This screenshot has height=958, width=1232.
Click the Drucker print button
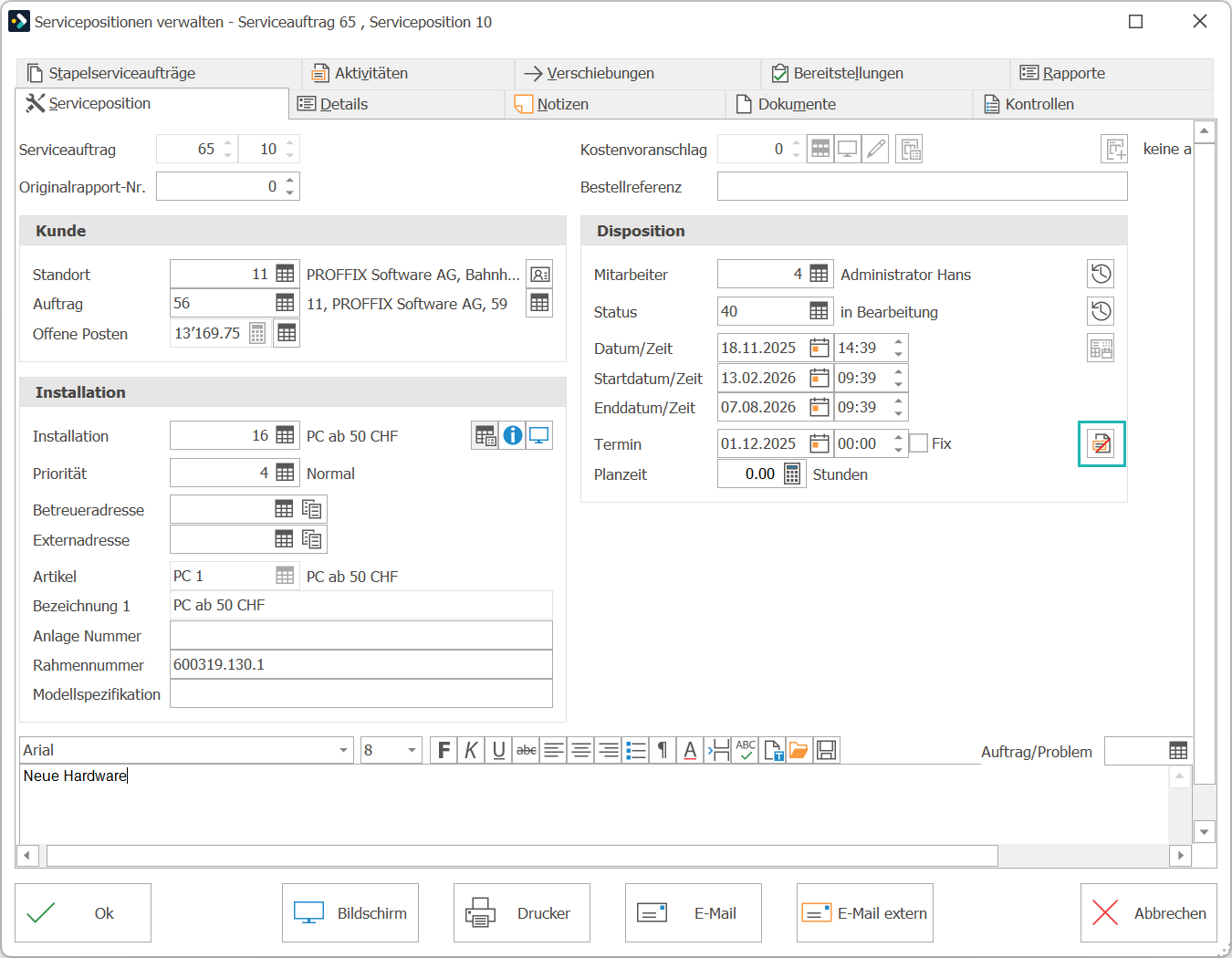[522, 912]
